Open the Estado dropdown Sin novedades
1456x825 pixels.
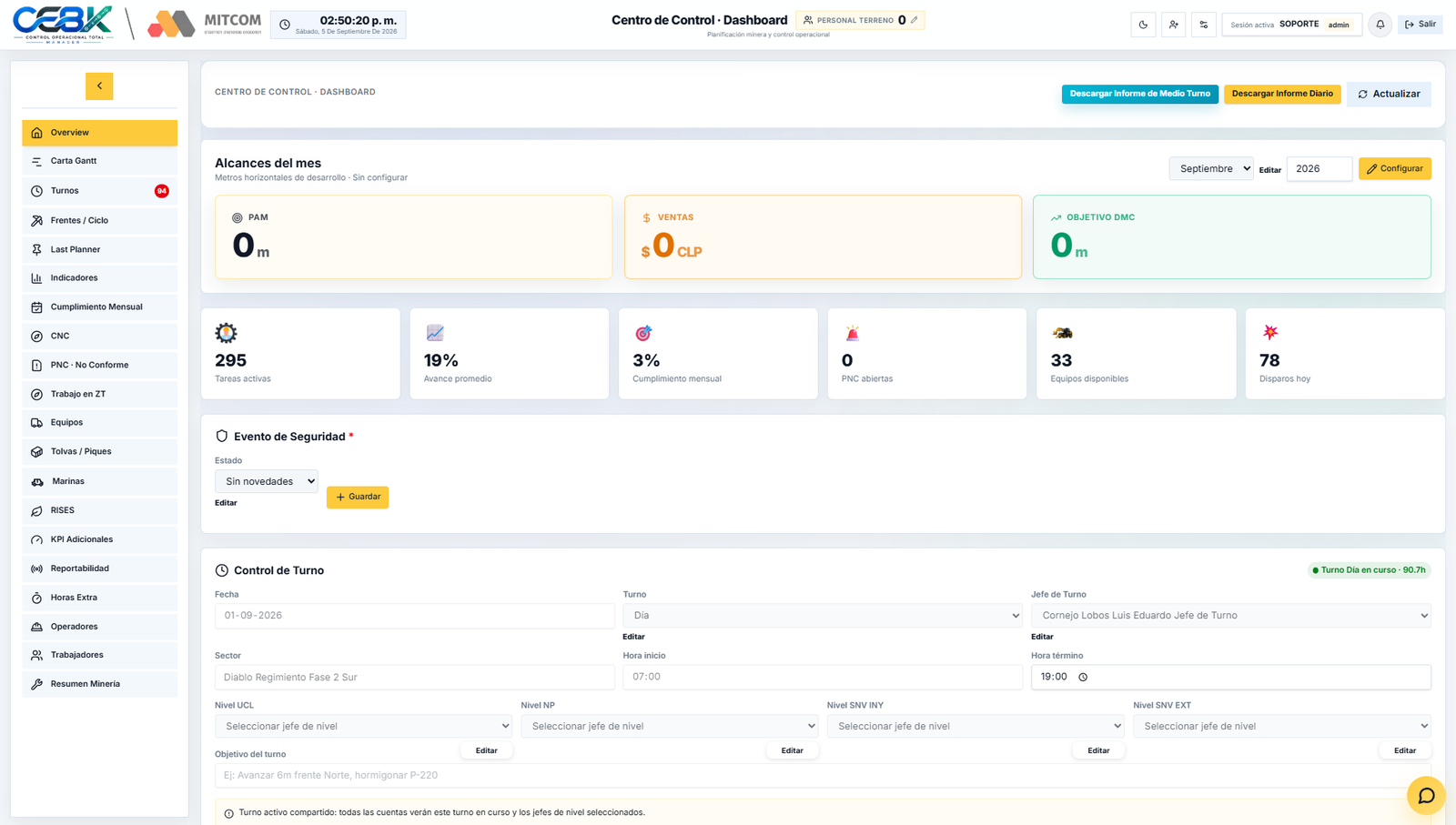click(x=266, y=481)
